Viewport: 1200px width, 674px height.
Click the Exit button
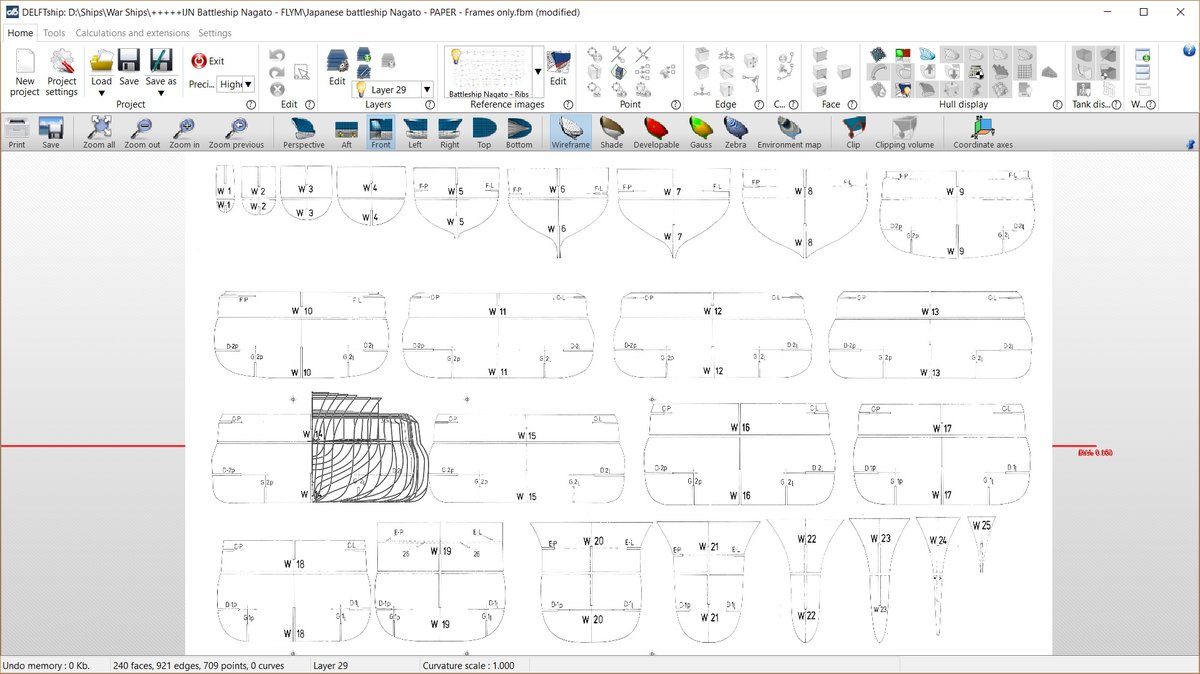(208, 61)
